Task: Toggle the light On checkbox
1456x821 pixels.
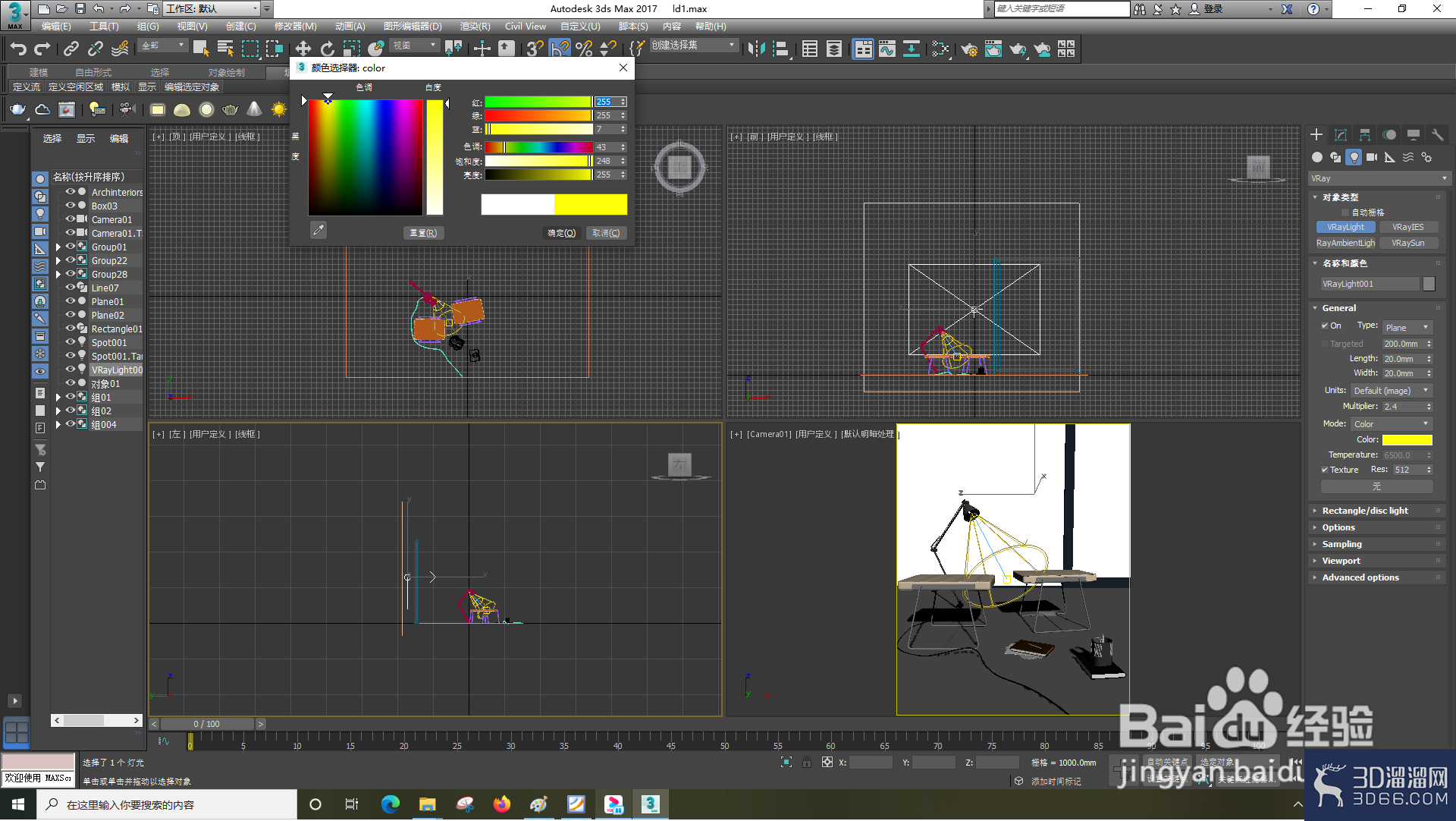Action: coord(1325,326)
